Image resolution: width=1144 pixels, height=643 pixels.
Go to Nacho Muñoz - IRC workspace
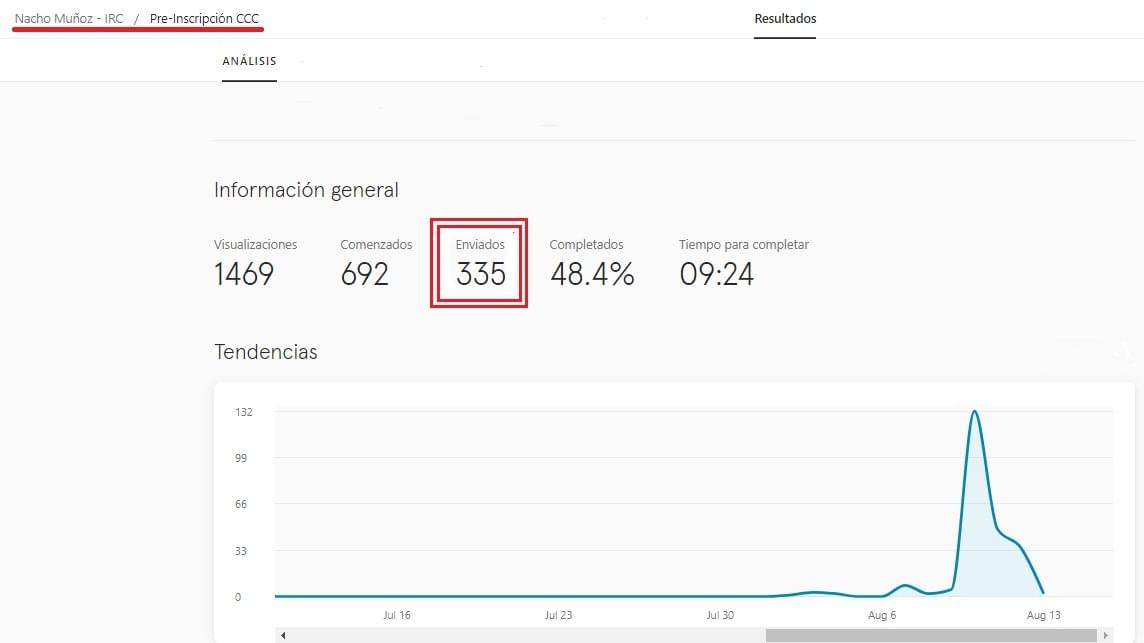pyautogui.click(x=69, y=19)
